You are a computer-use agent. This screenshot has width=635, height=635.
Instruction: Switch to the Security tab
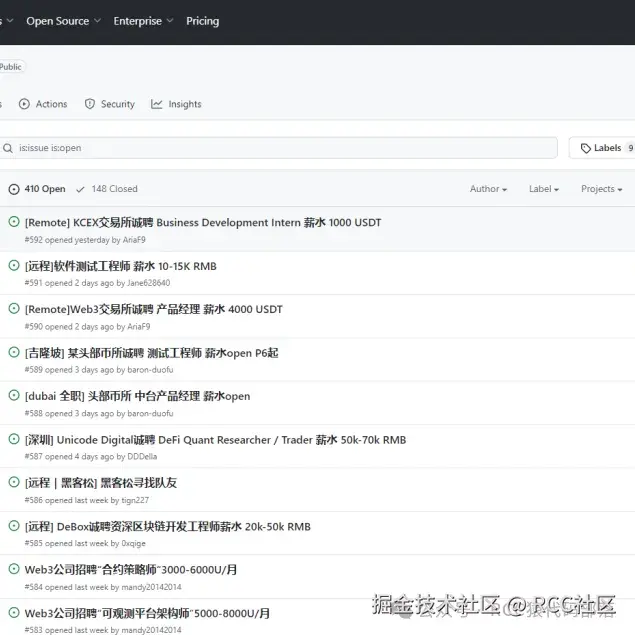coord(109,104)
